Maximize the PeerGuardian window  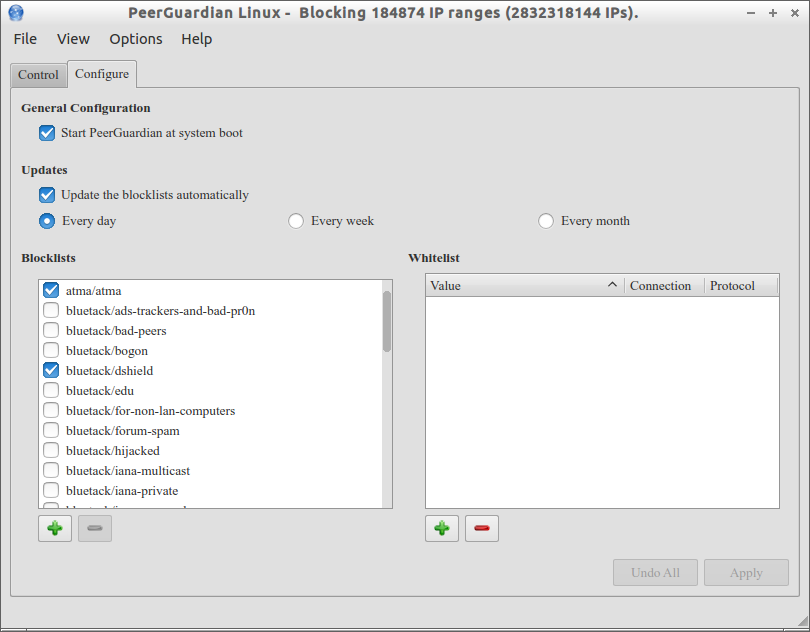(x=773, y=13)
